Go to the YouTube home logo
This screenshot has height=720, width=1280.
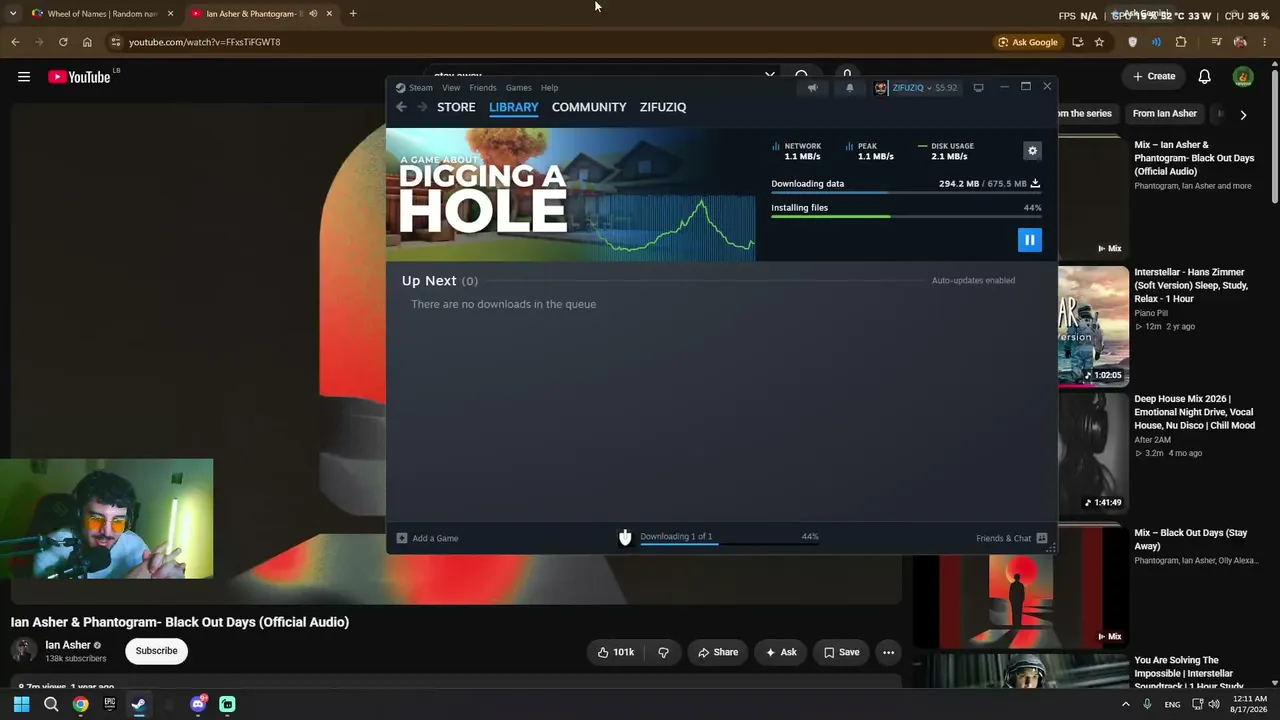[79, 77]
